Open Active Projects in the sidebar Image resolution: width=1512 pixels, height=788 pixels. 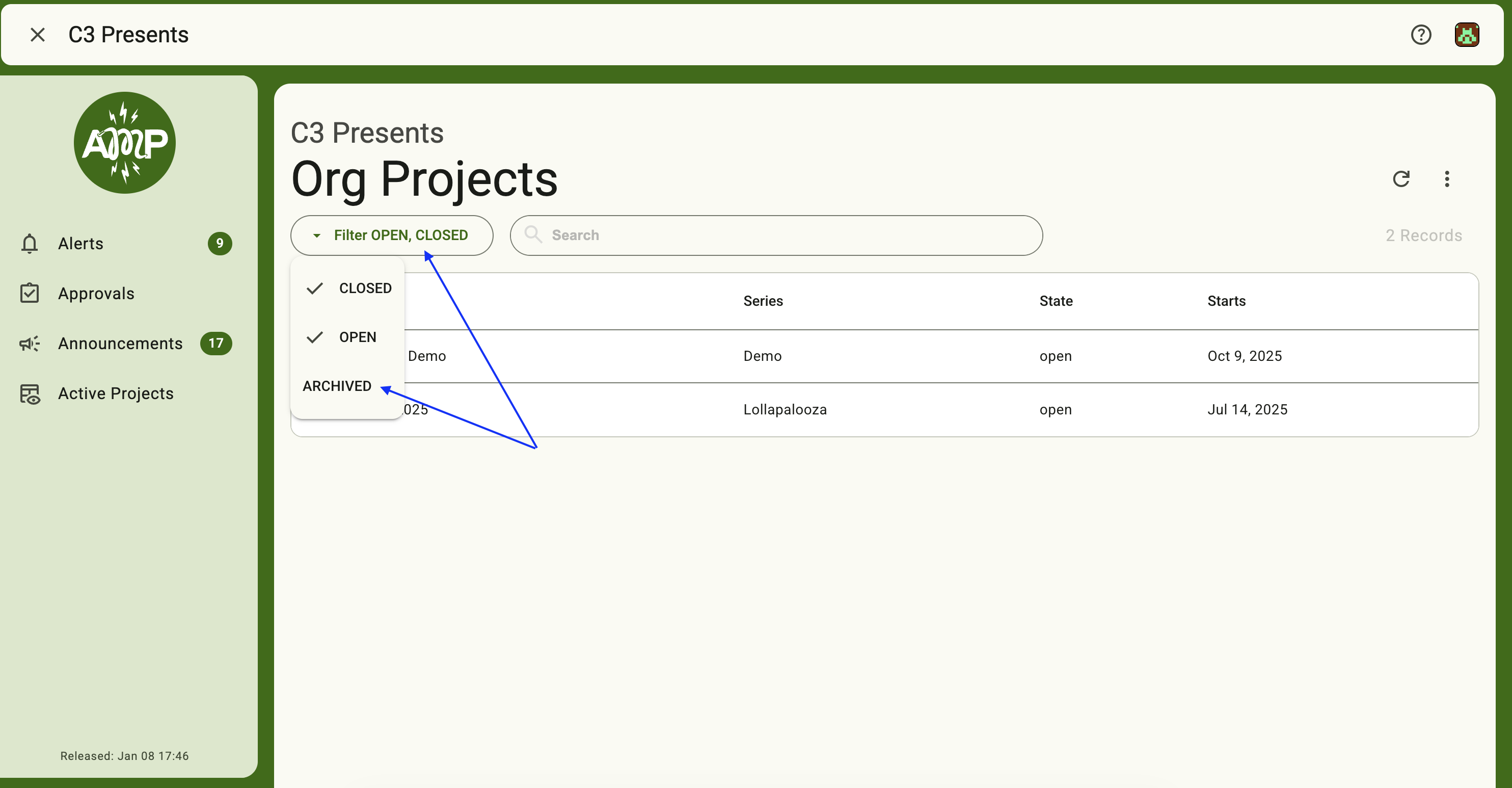click(126, 393)
